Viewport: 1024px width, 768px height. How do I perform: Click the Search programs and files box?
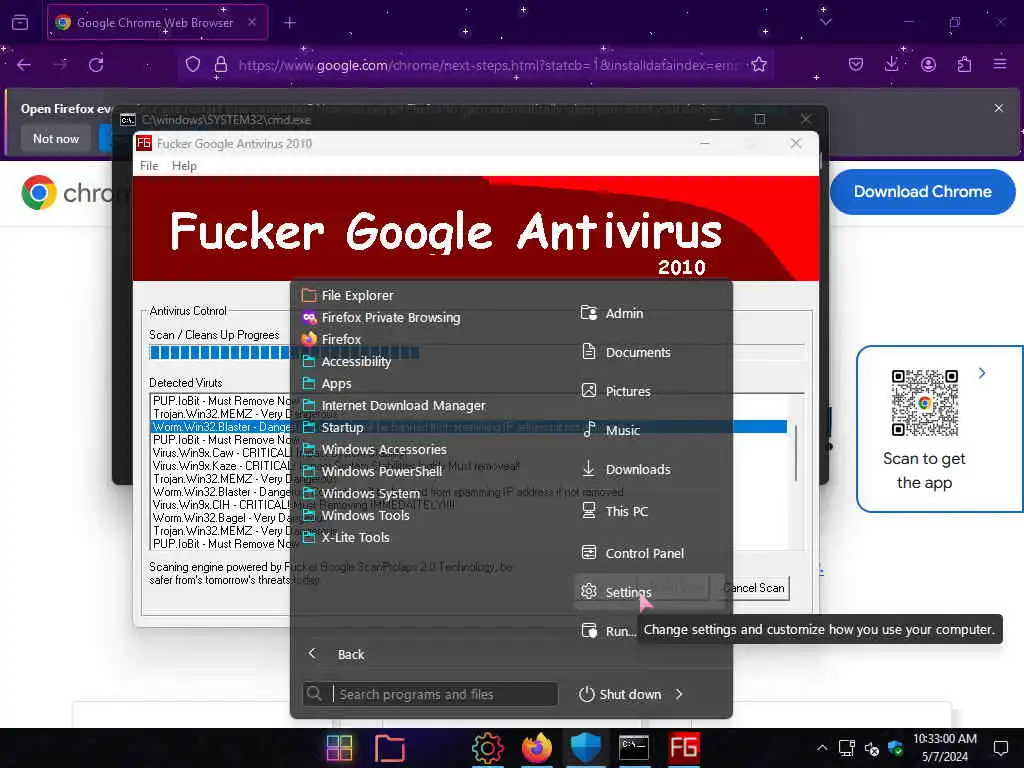[x=430, y=694]
